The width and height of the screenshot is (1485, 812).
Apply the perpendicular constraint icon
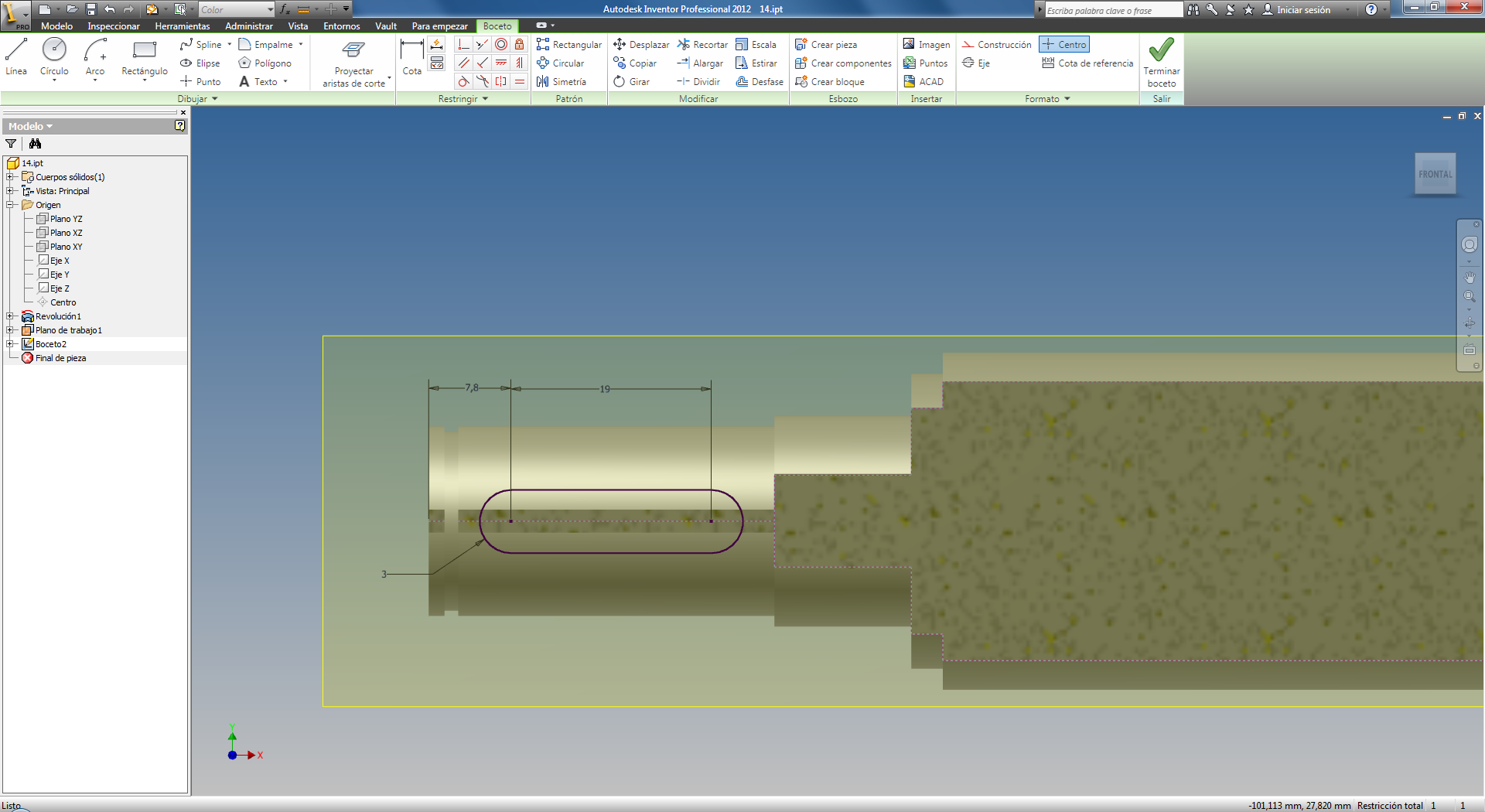pyautogui.click(x=482, y=63)
